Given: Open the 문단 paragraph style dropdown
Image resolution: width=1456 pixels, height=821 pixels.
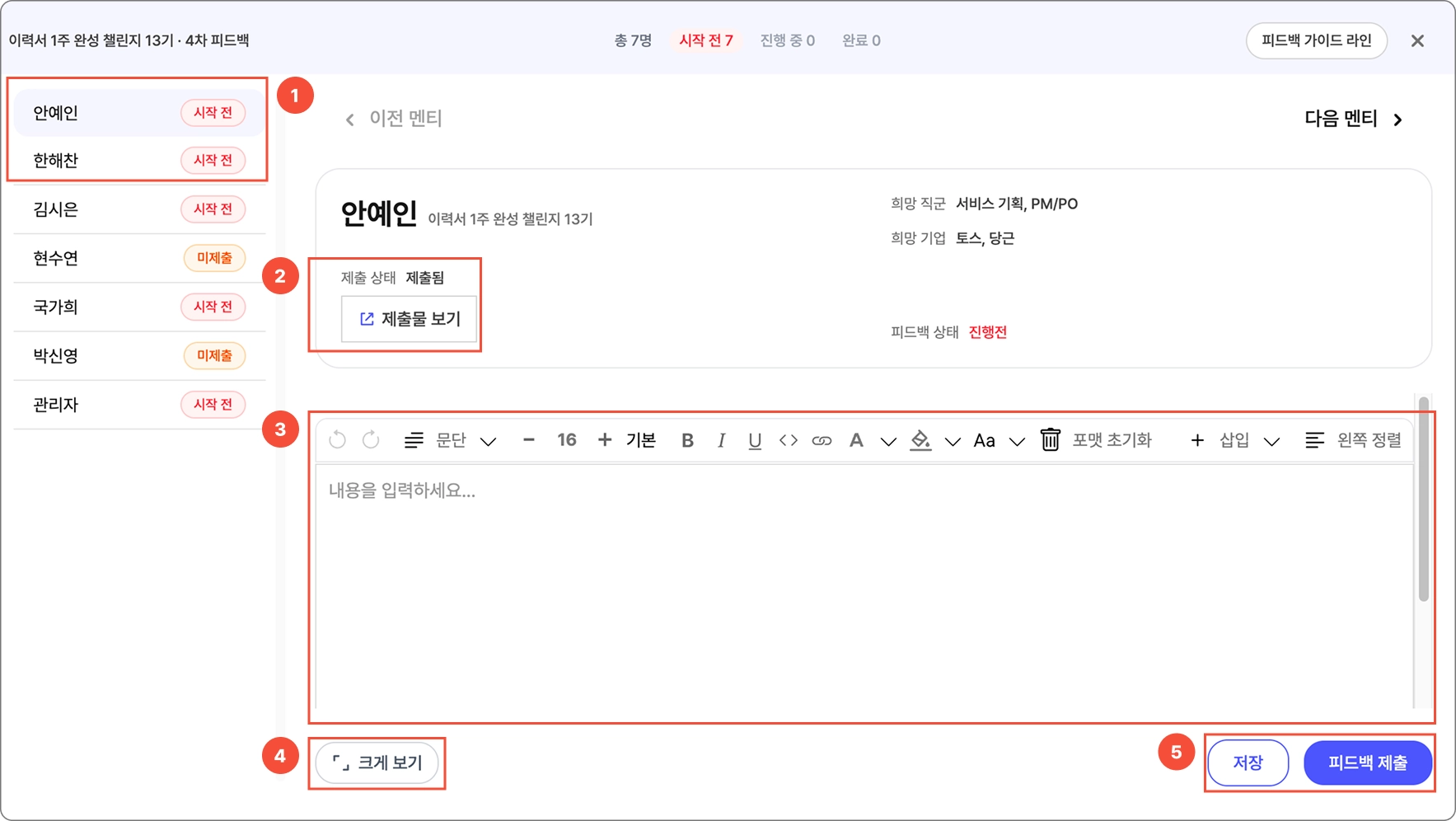Looking at the screenshot, I should pos(450,440).
